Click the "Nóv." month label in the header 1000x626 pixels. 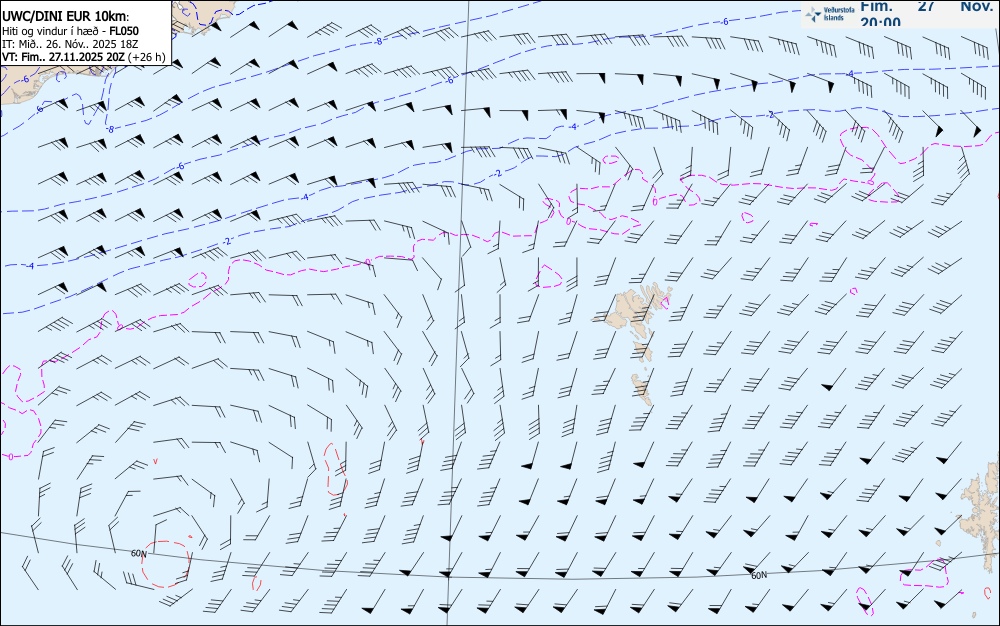point(976,6)
